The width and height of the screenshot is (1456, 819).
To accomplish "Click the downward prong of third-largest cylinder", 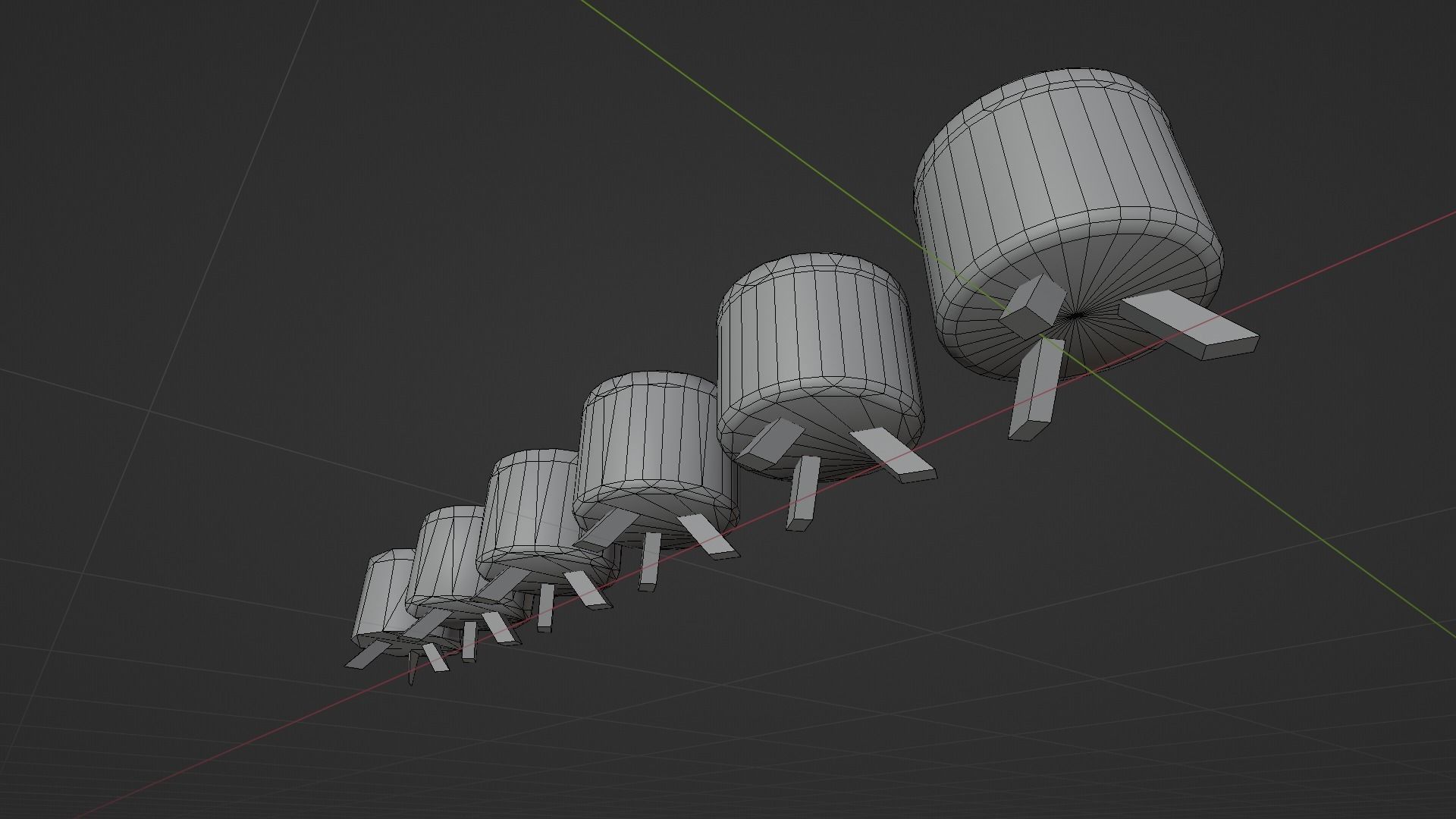I will 648,561.
